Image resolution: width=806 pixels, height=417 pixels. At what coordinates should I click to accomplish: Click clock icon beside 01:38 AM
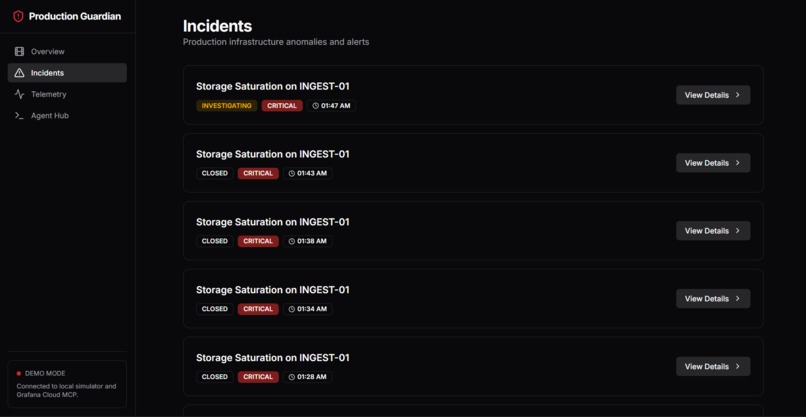(292, 242)
